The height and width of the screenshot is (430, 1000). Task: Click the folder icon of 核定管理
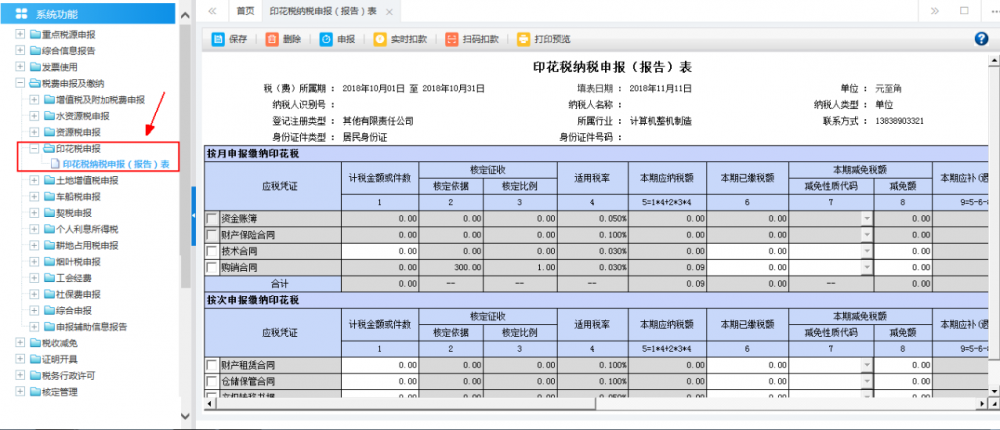(35, 392)
